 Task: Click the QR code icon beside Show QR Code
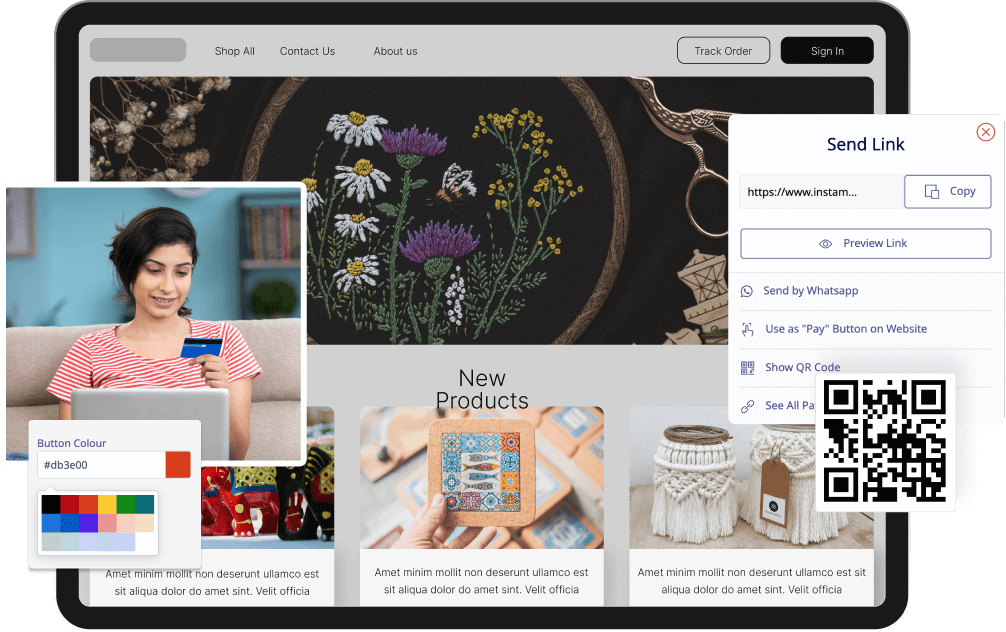click(x=747, y=368)
